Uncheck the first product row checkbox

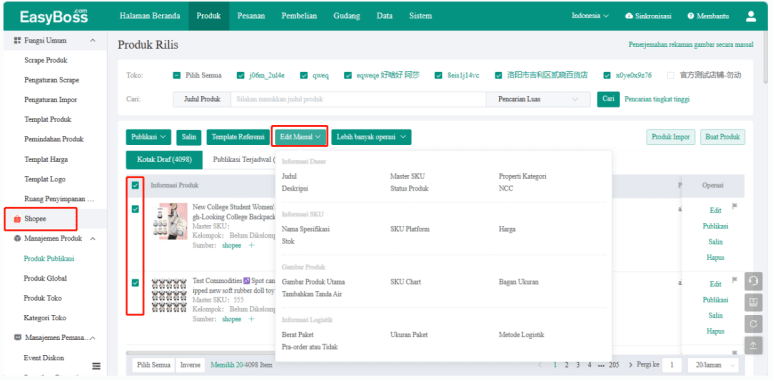135,209
